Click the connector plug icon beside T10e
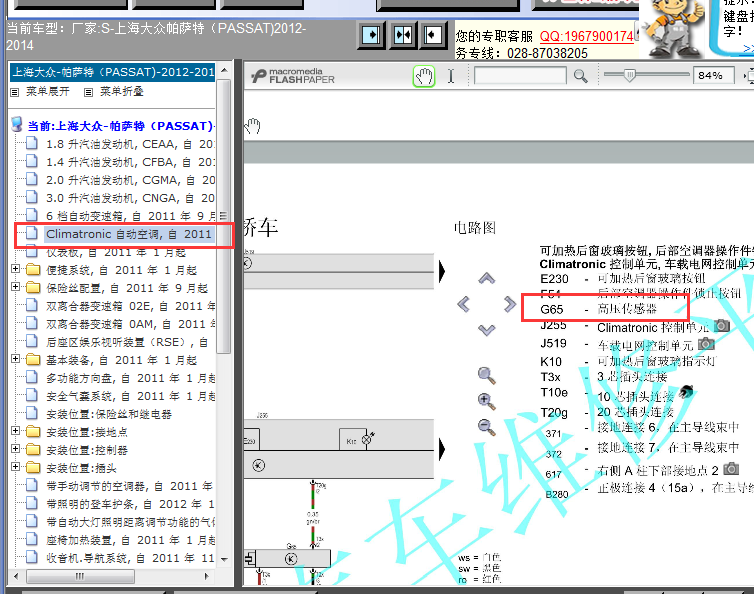 (x=686, y=392)
